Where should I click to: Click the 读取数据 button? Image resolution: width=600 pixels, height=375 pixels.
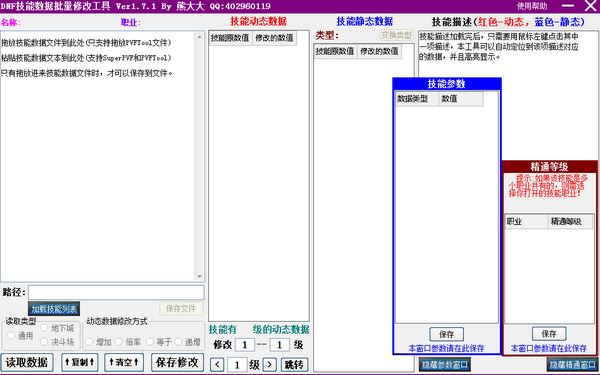tap(26, 362)
